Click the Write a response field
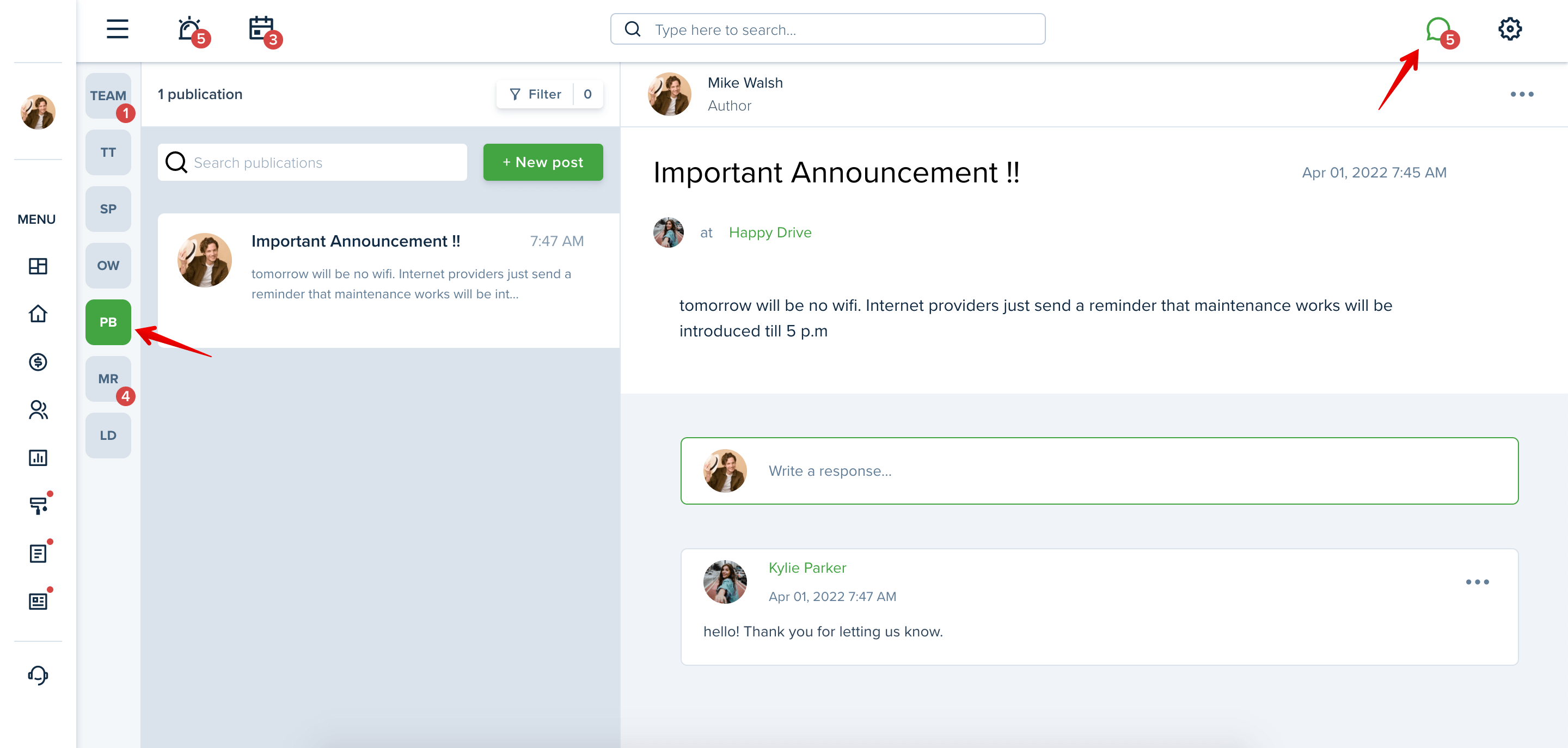1568x748 pixels. (1099, 470)
